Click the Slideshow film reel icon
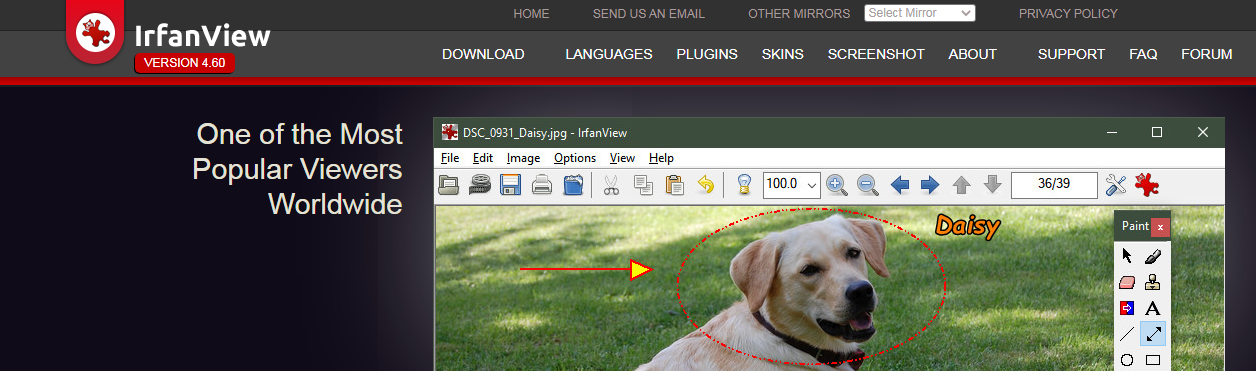This screenshot has height=379, width=1256. [x=480, y=184]
